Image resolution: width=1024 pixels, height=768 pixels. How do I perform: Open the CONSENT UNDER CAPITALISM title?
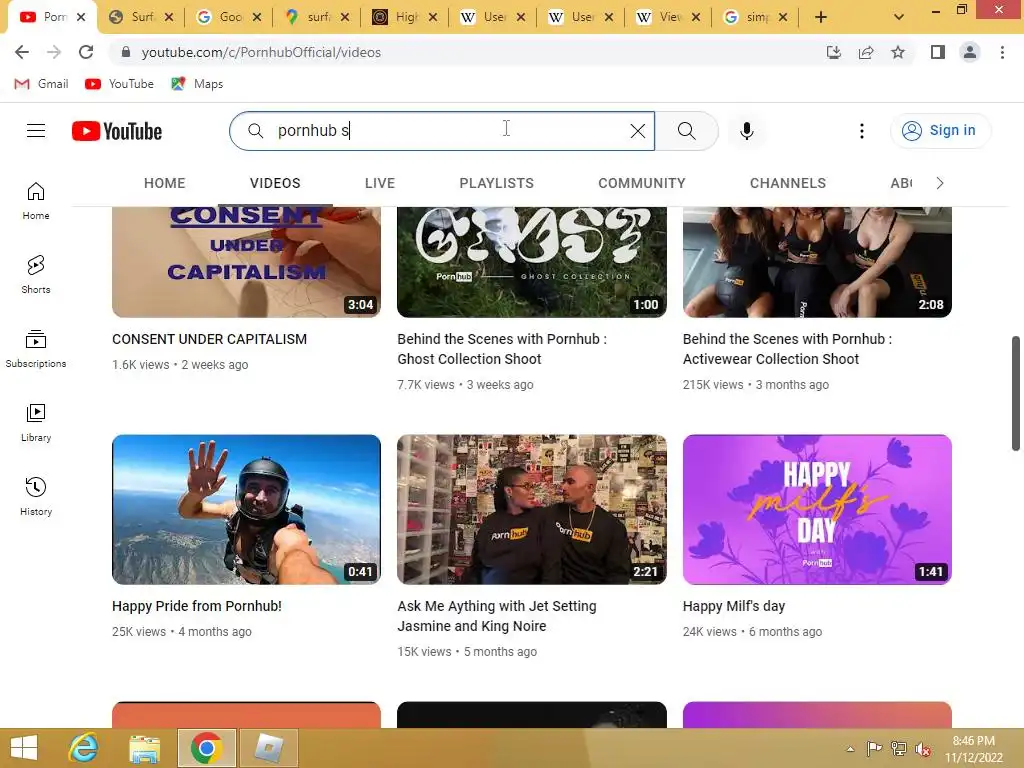click(209, 339)
